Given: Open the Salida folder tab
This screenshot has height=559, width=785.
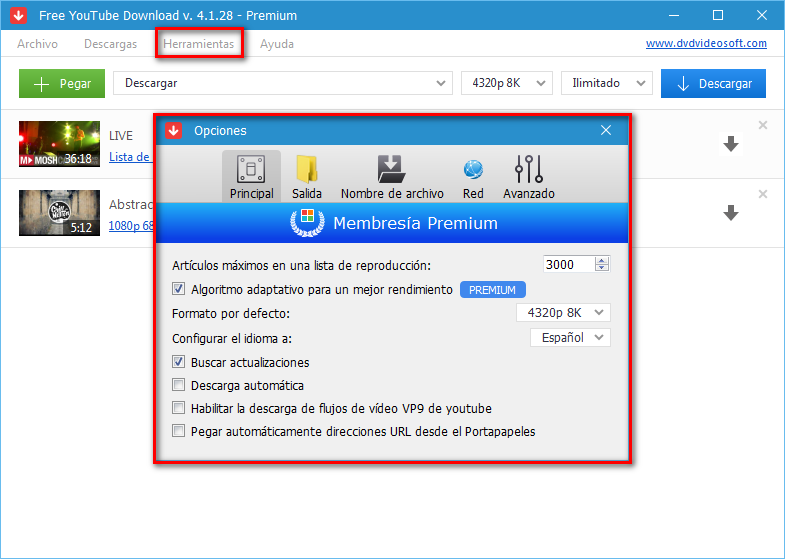Looking at the screenshot, I should tap(307, 177).
